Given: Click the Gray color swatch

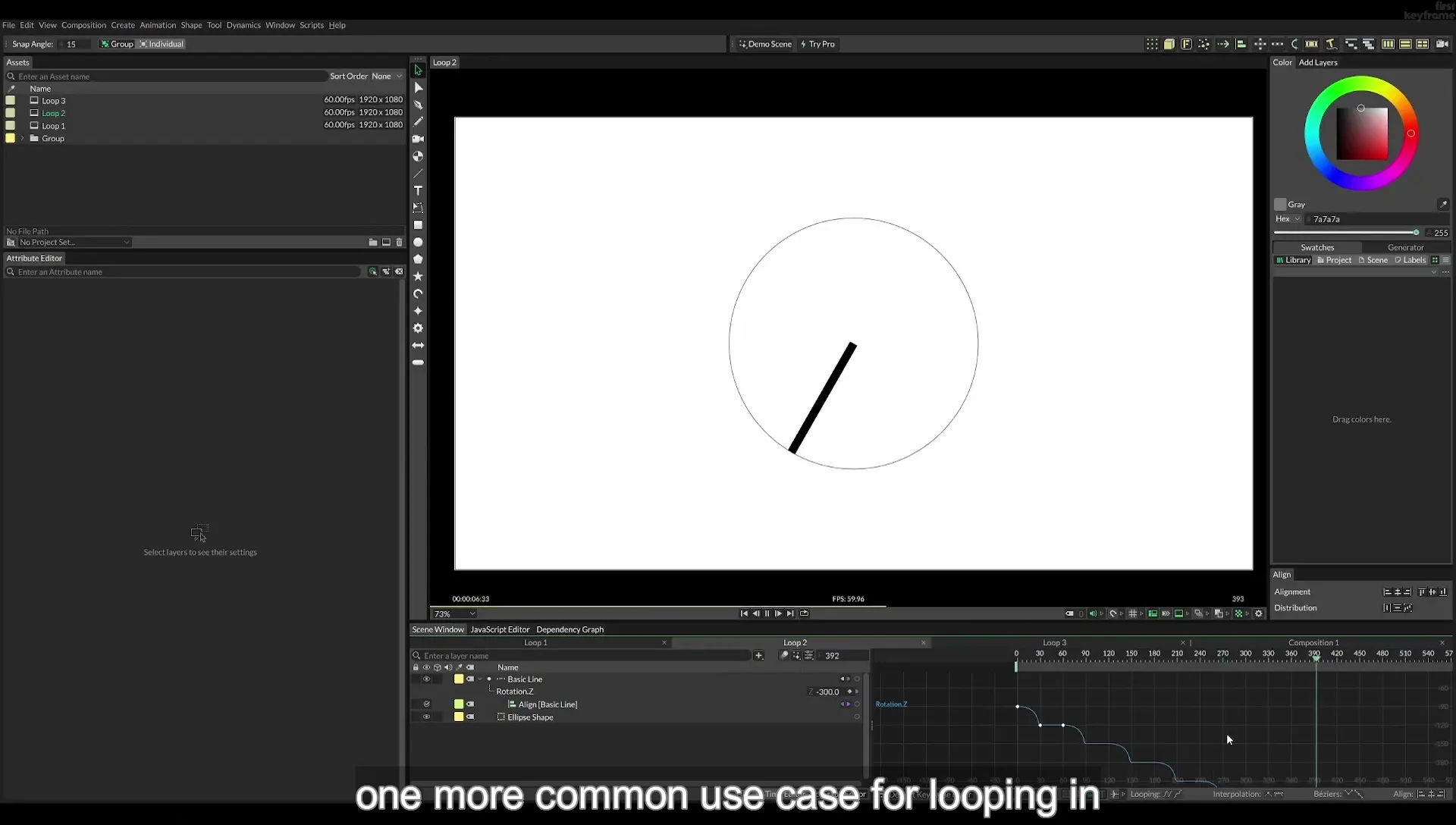Looking at the screenshot, I should [1280, 205].
